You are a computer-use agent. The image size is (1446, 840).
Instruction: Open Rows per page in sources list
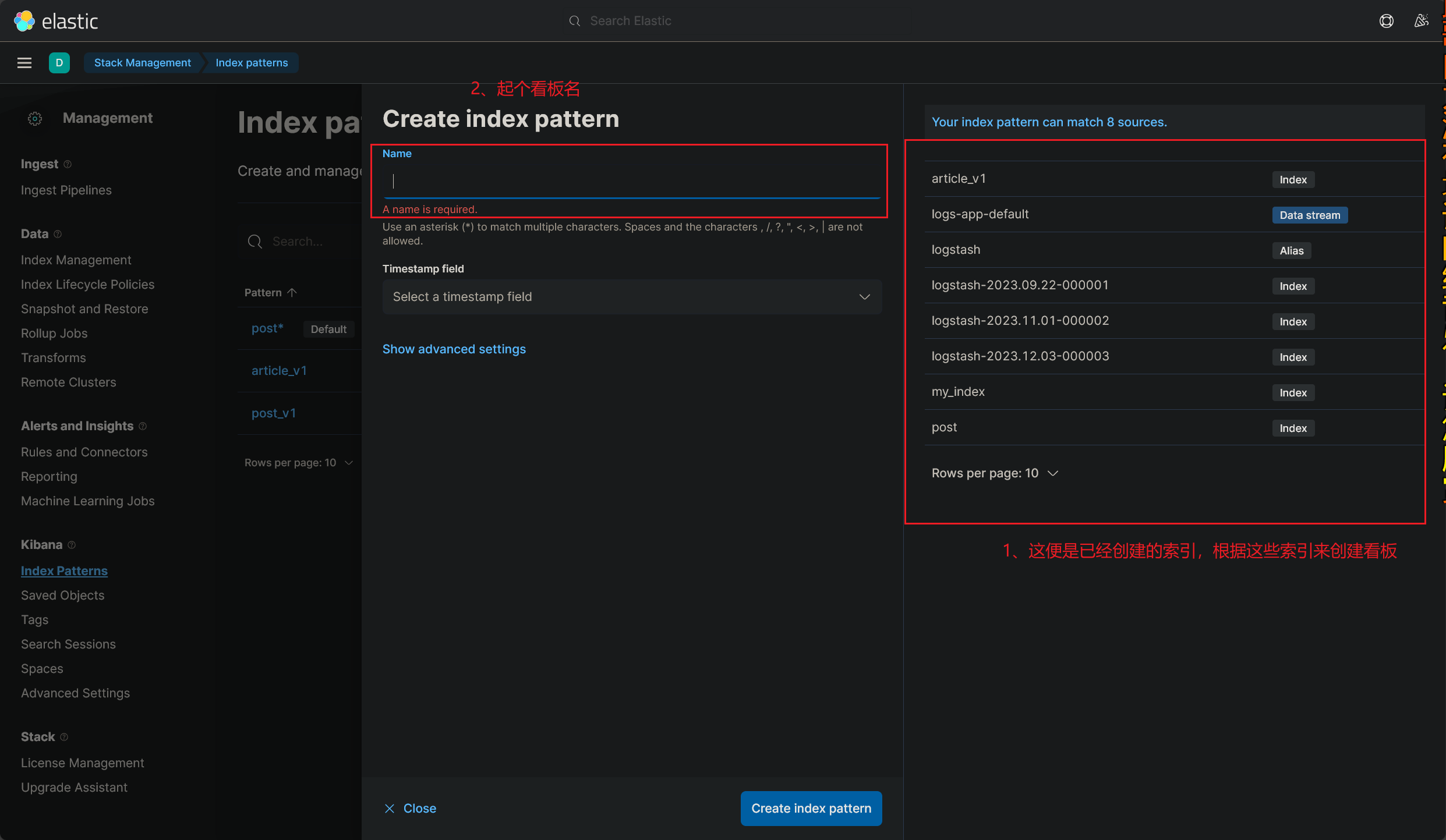click(995, 473)
